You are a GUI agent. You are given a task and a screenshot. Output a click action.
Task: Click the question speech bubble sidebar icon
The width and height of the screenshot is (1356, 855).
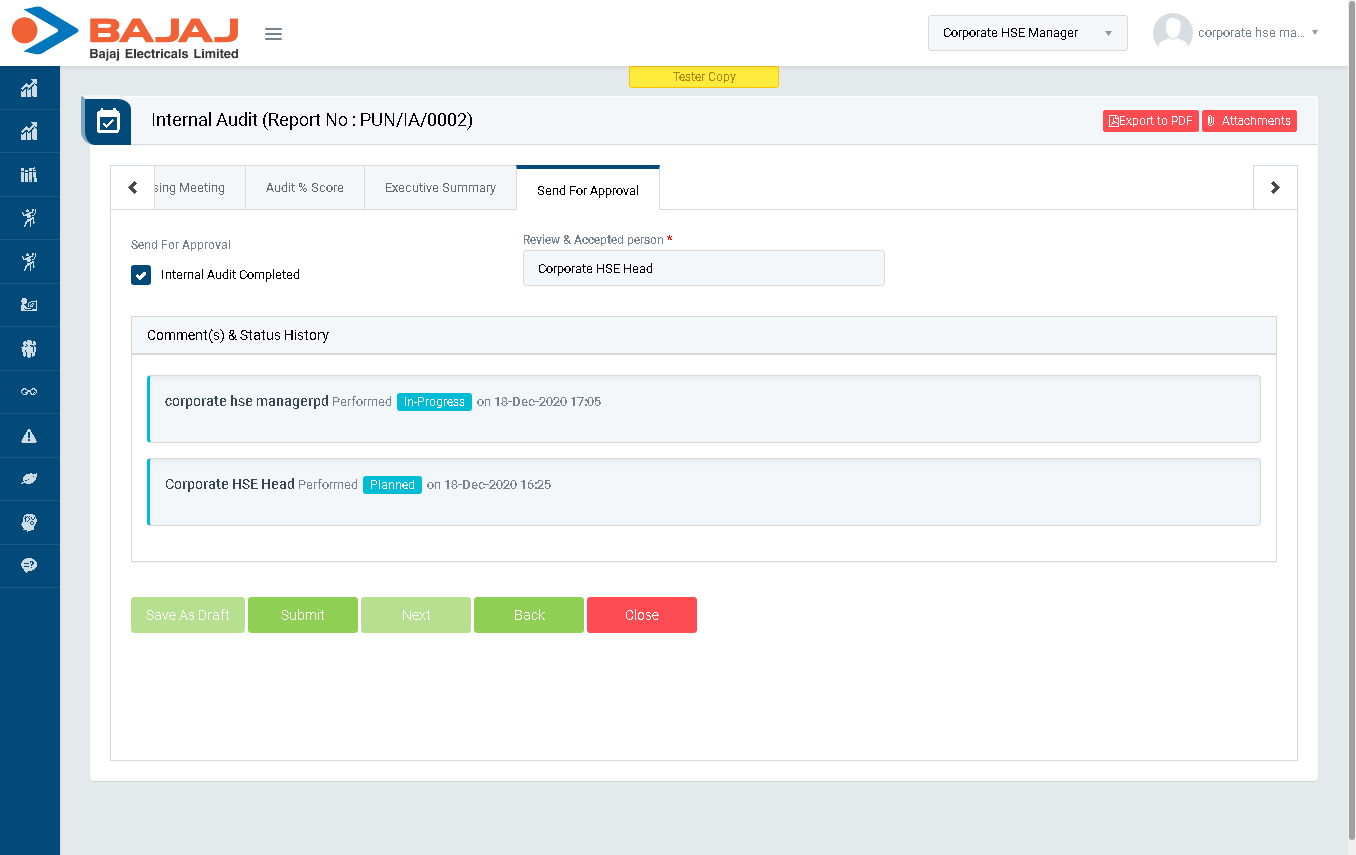(x=29, y=566)
